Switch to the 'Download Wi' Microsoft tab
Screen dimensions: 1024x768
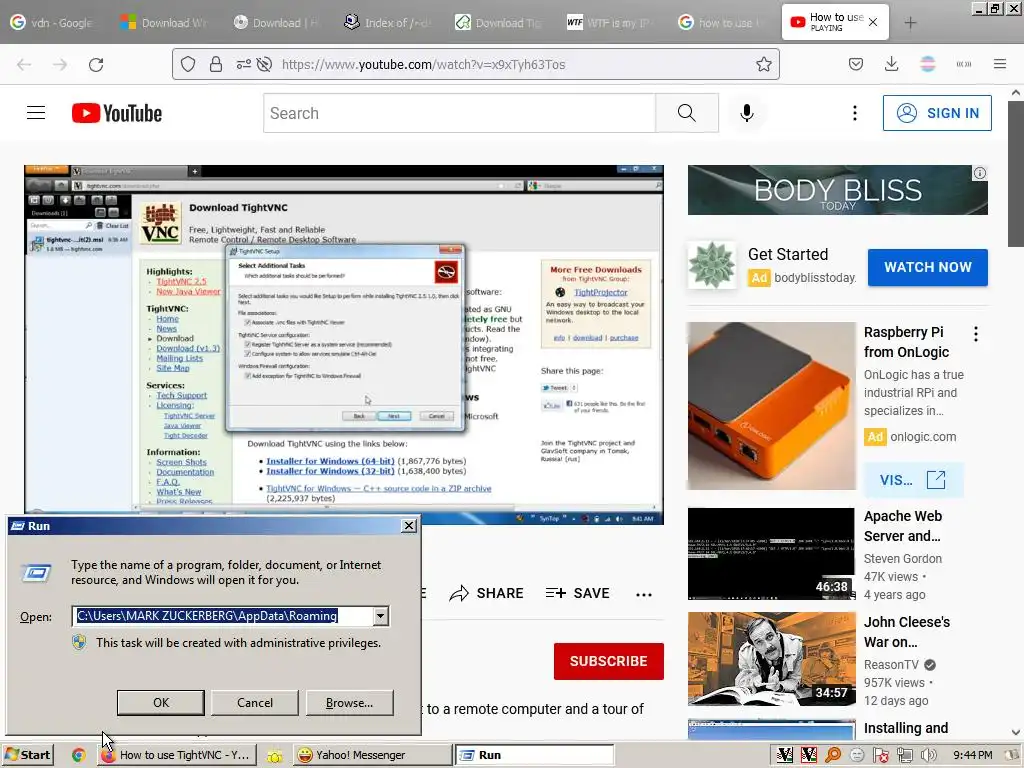[x=165, y=23]
